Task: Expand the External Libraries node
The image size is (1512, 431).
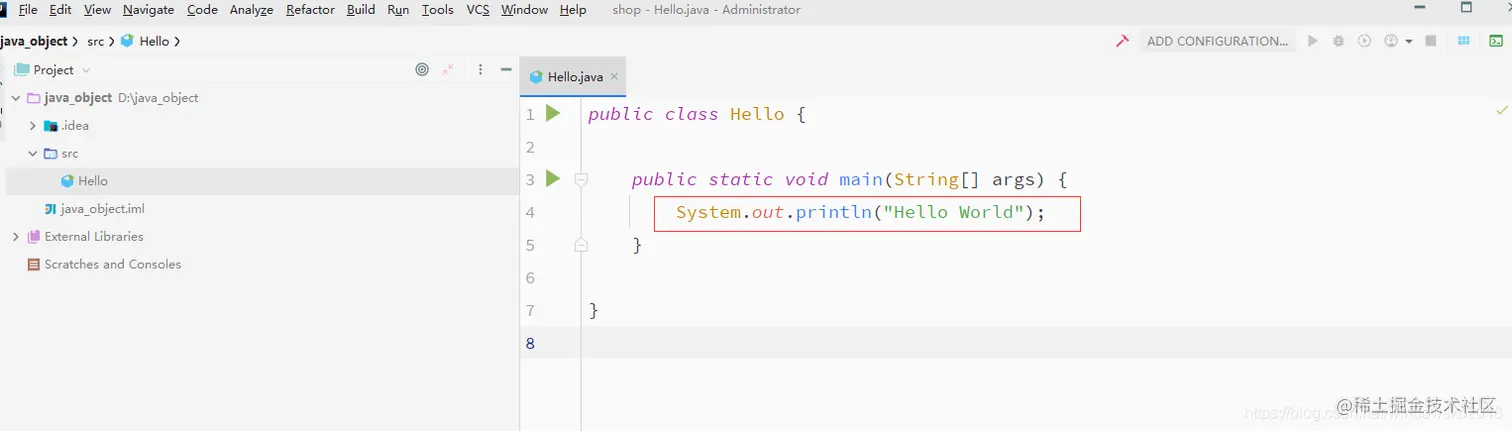Action: coord(16,237)
